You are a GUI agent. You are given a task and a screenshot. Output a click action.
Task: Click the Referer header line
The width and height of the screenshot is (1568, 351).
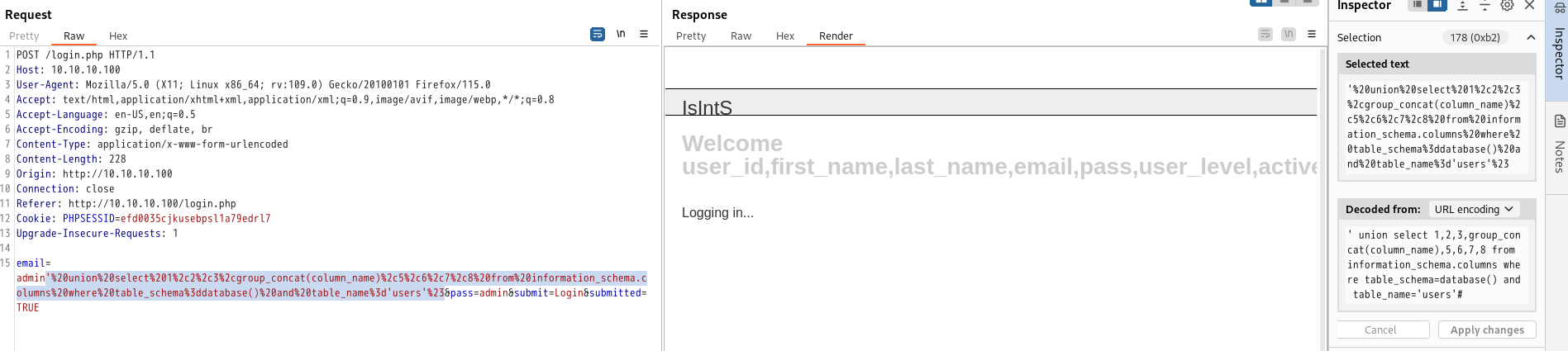point(126,204)
